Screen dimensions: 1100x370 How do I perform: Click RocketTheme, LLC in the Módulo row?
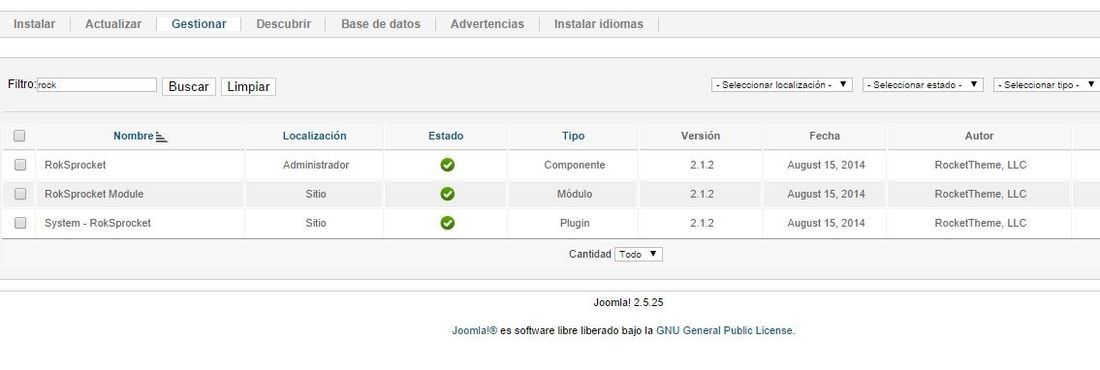[980, 194]
